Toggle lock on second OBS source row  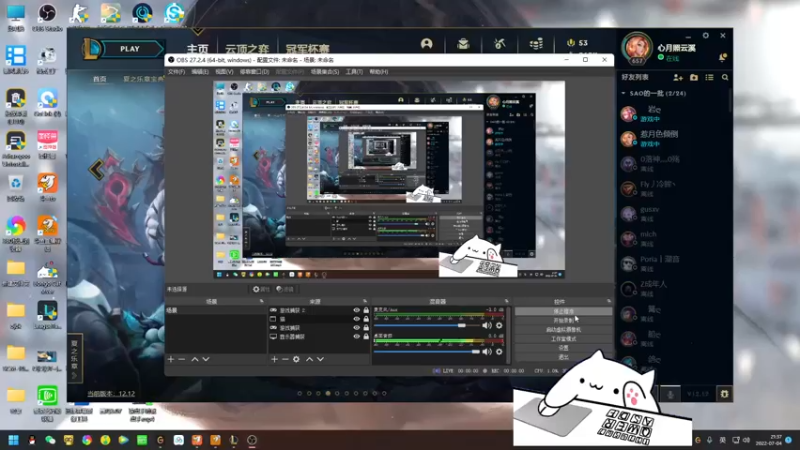366,319
